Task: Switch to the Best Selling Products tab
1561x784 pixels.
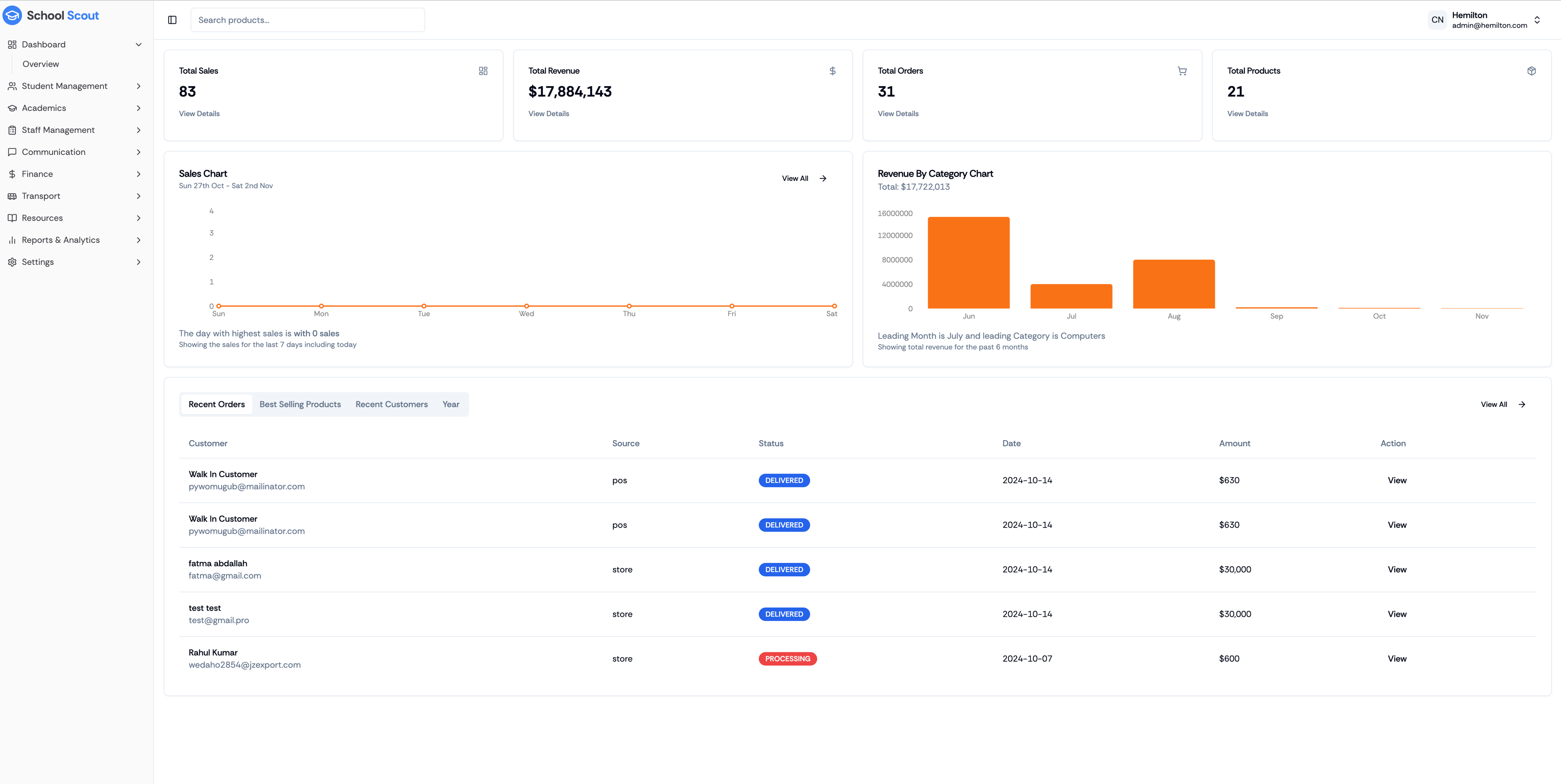Action: click(x=300, y=404)
